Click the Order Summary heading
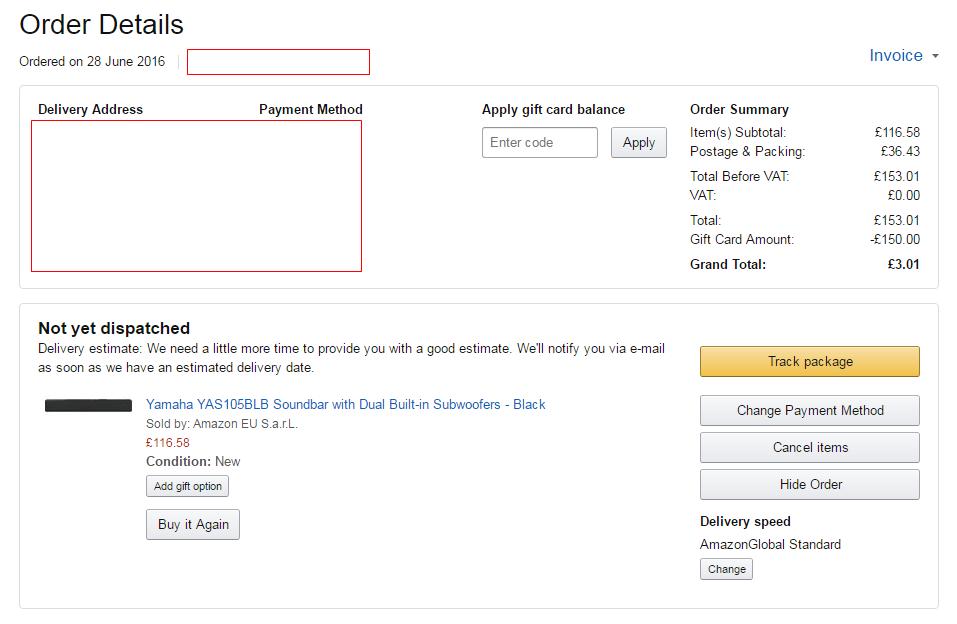Screen dimensions: 957x624 (x=739, y=110)
